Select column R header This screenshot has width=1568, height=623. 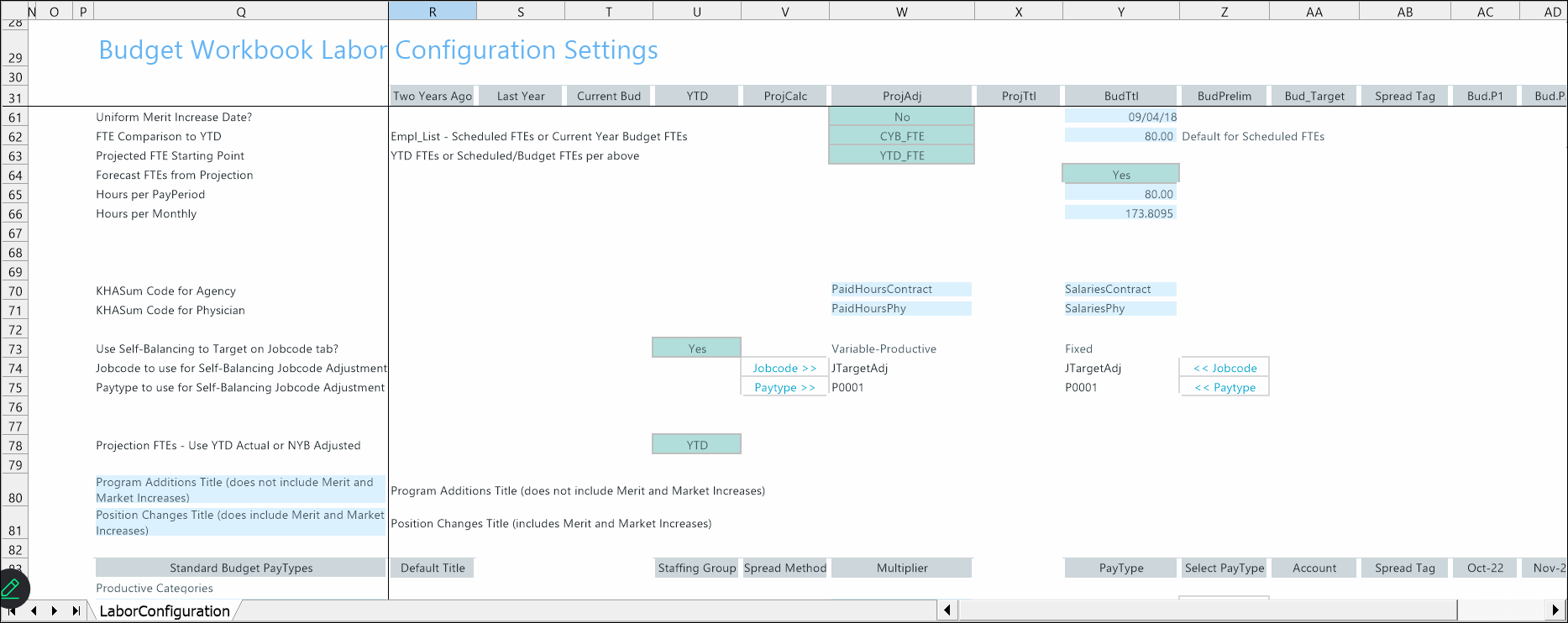(433, 11)
